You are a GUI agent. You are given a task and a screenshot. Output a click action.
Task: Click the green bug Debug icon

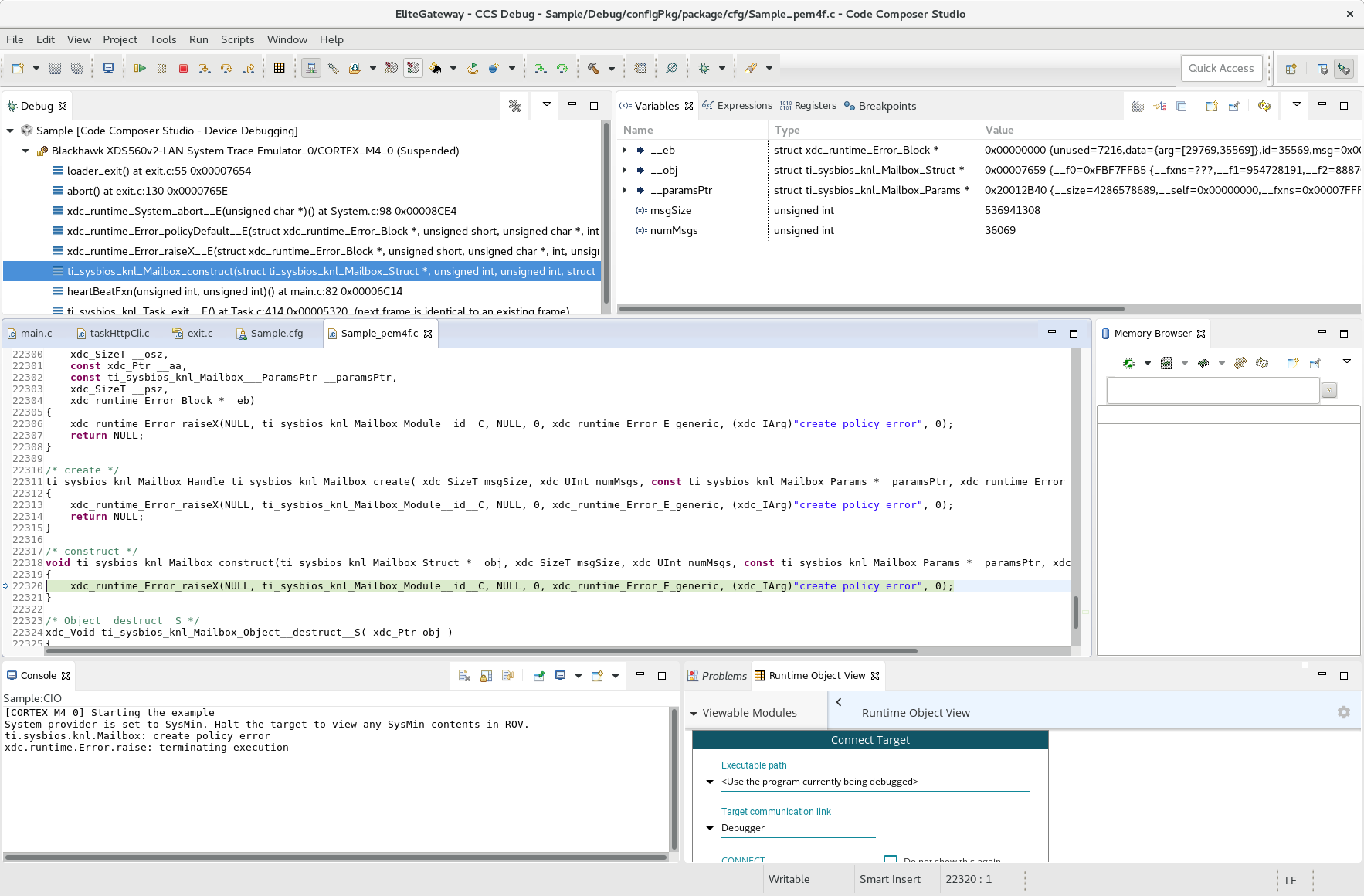point(704,68)
